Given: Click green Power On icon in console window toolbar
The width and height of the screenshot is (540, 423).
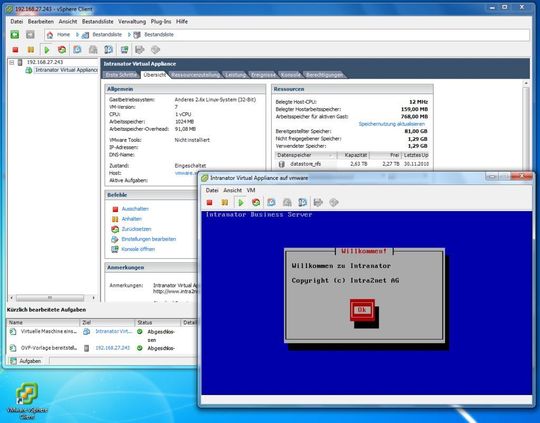Looking at the screenshot, I should click(x=241, y=203).
